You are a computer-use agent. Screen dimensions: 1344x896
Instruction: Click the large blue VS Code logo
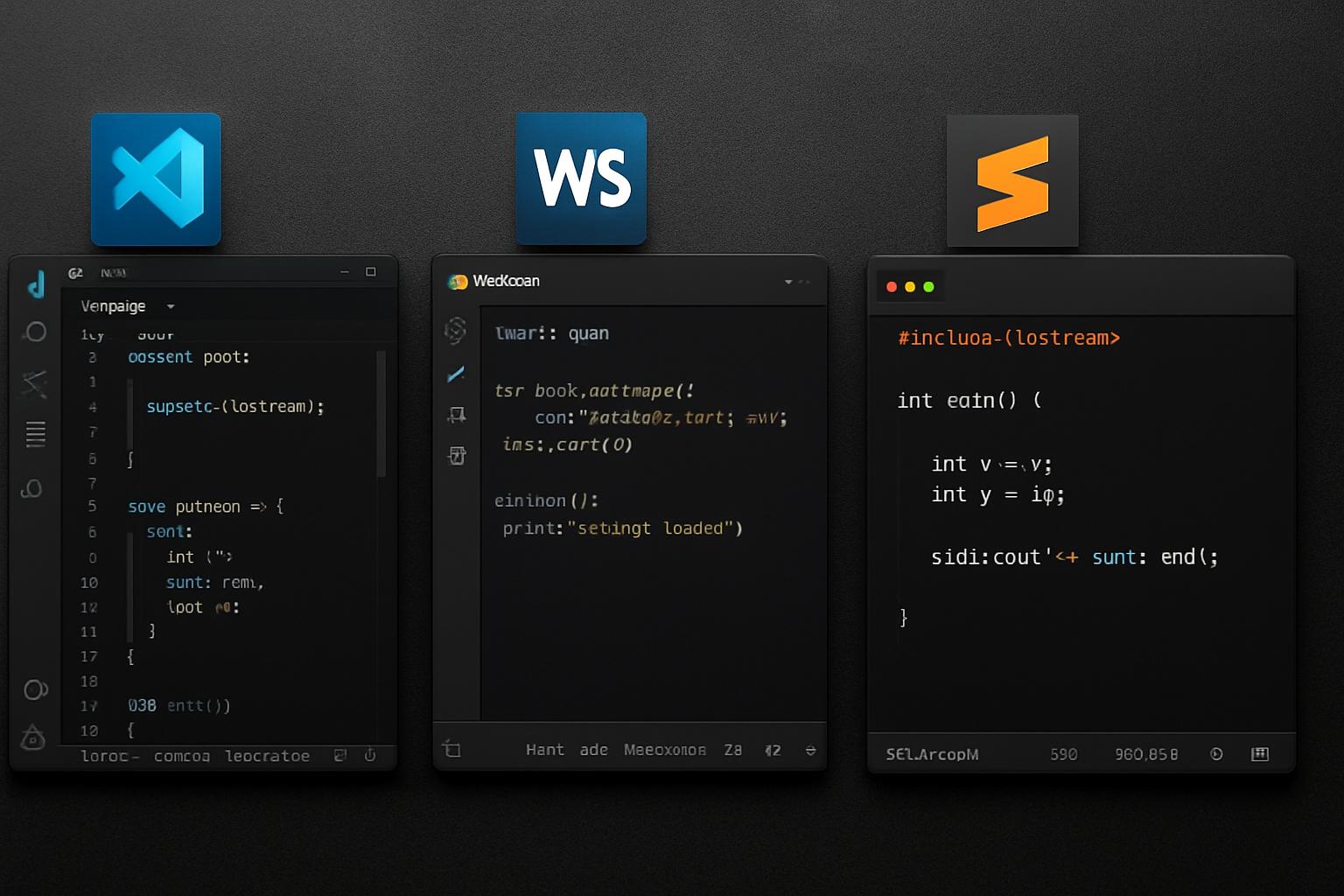(156, 178)
